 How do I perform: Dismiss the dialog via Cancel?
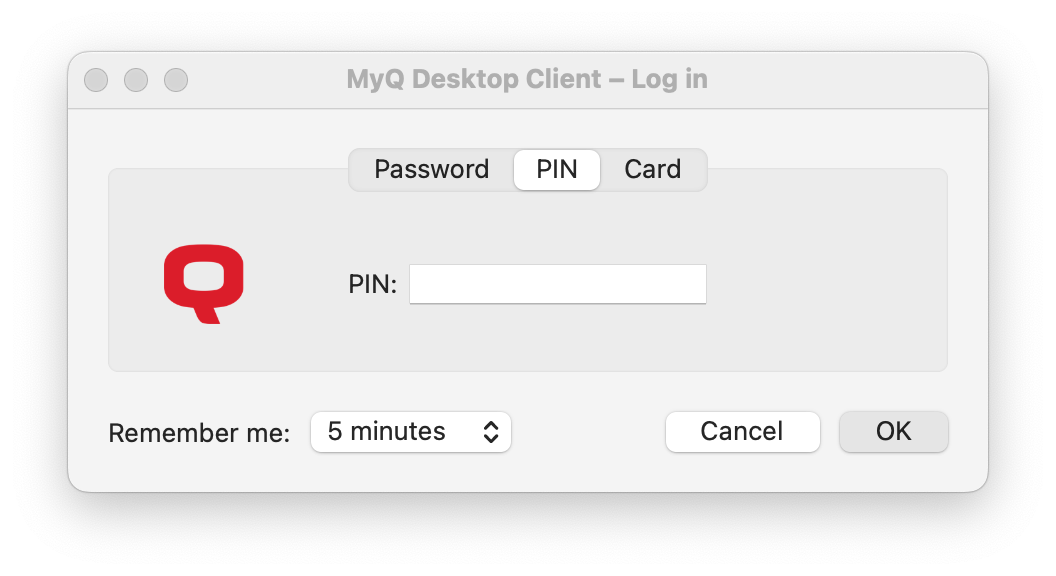742,431
